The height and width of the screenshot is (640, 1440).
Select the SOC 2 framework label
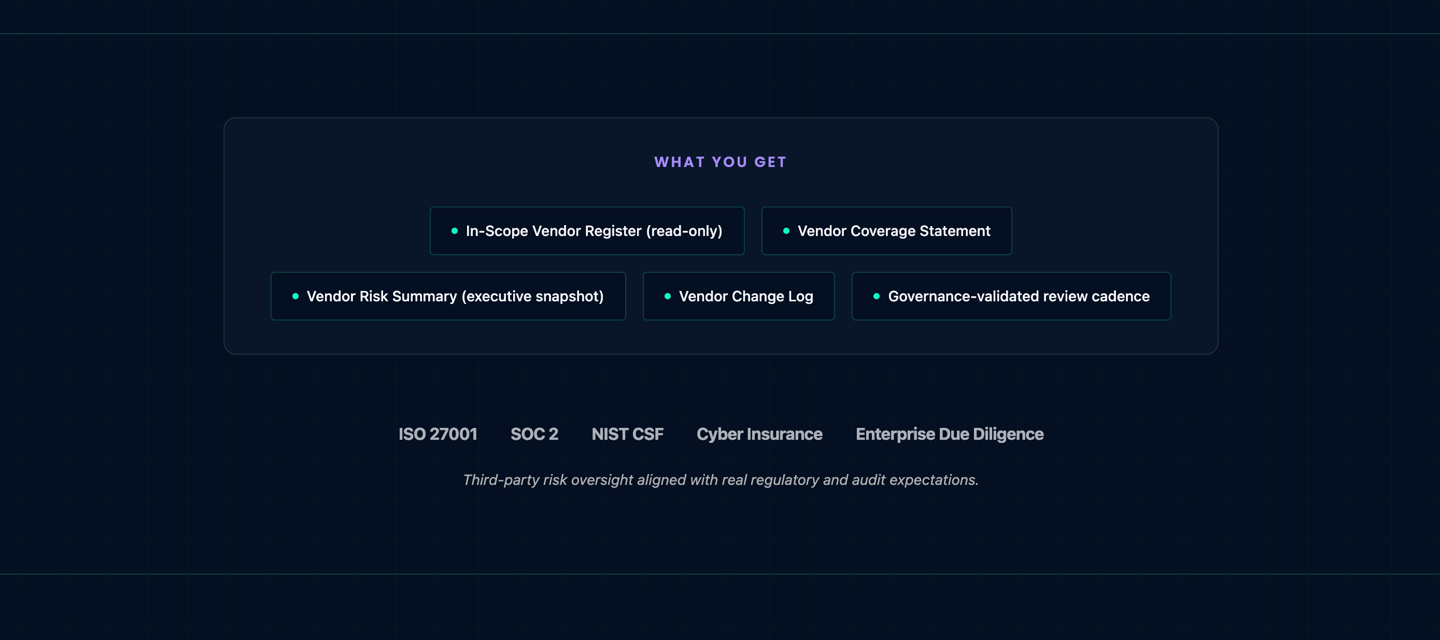534,434
